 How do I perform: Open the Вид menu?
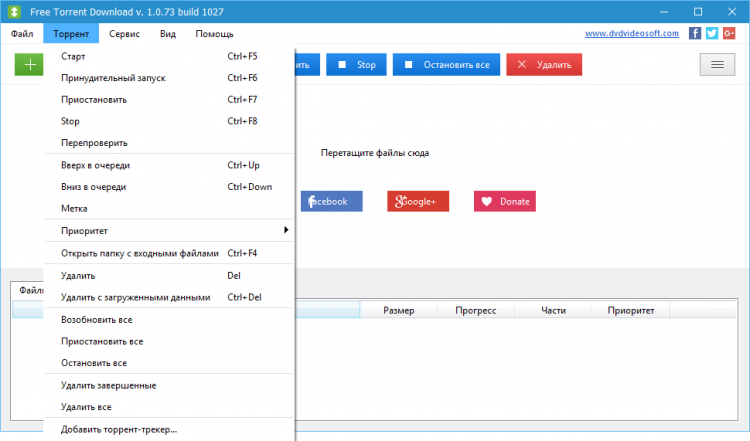tap(168, 34)
